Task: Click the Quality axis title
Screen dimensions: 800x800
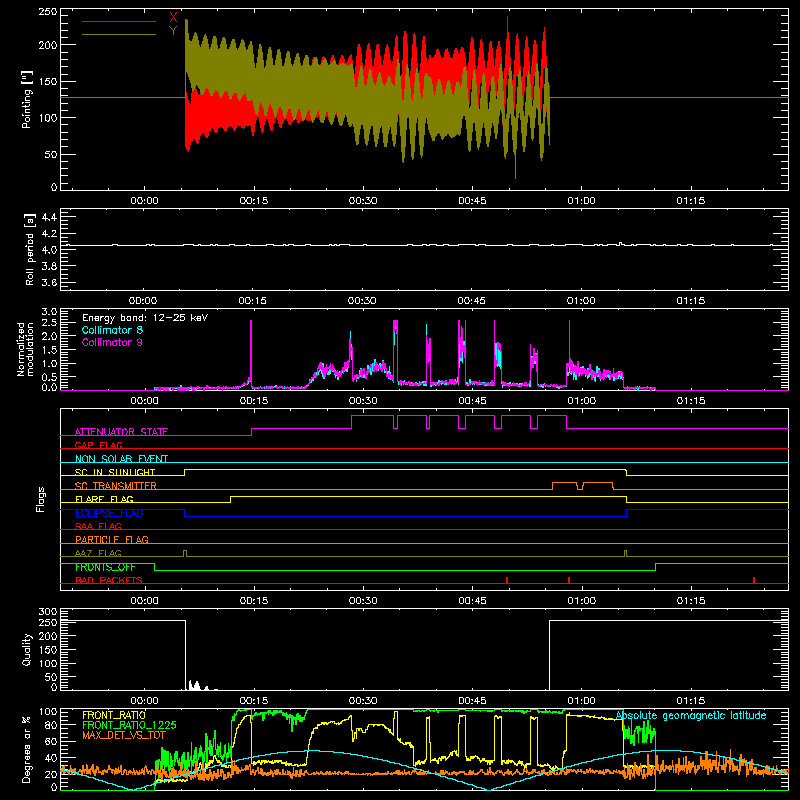Action: point(27,649)
